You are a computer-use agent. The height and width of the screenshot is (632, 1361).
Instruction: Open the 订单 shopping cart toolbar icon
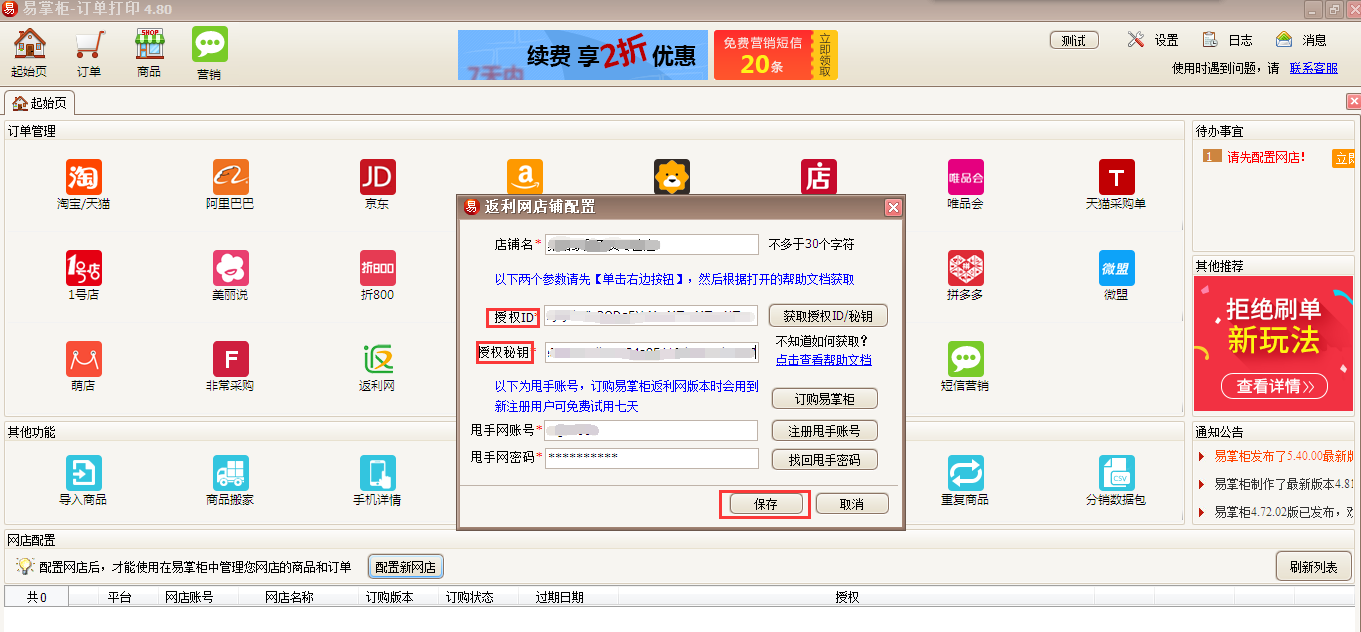[89, 53]
